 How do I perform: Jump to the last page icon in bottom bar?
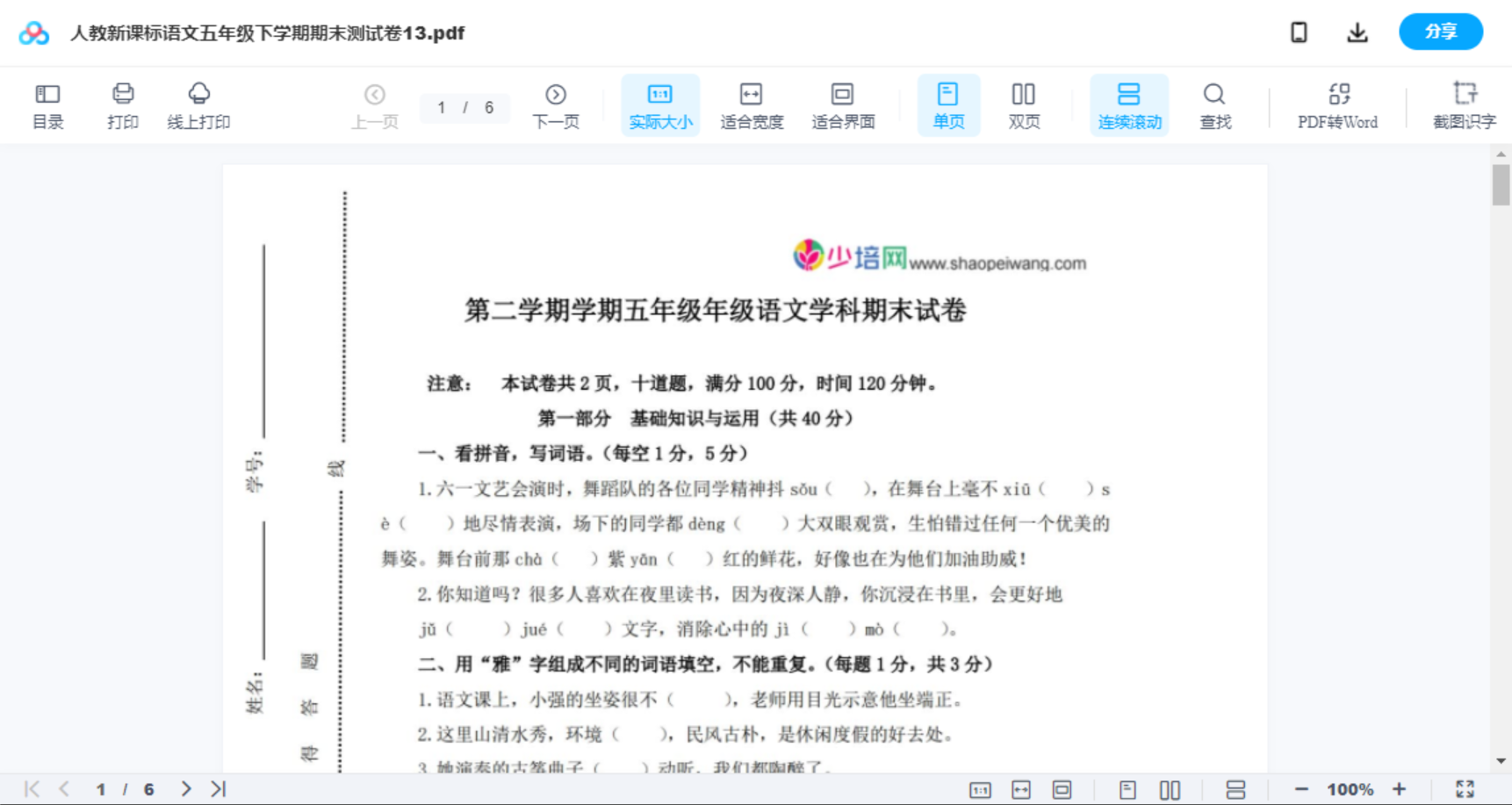click(x=217, y=788)
